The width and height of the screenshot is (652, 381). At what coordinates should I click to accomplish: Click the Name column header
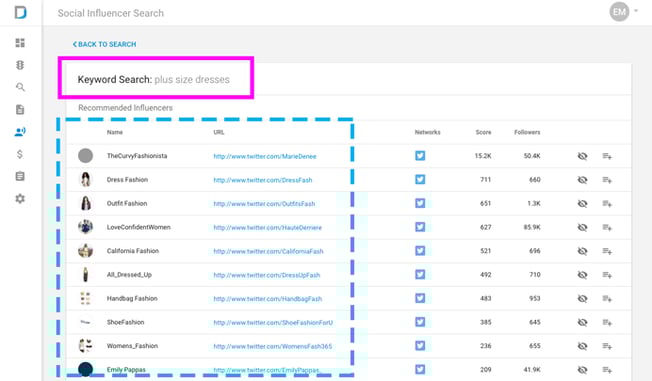115,132
